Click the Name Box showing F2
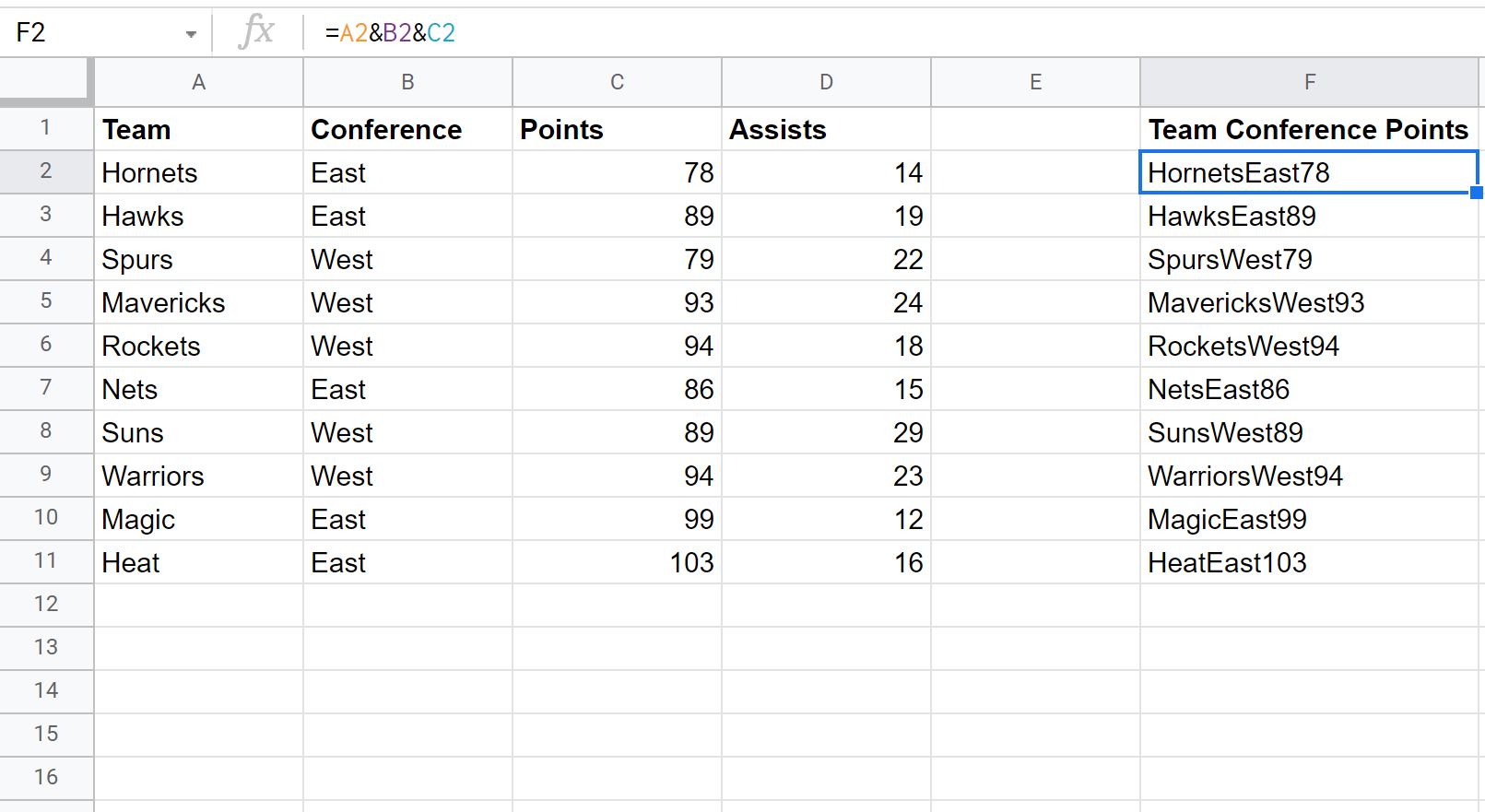 [92, 33]
